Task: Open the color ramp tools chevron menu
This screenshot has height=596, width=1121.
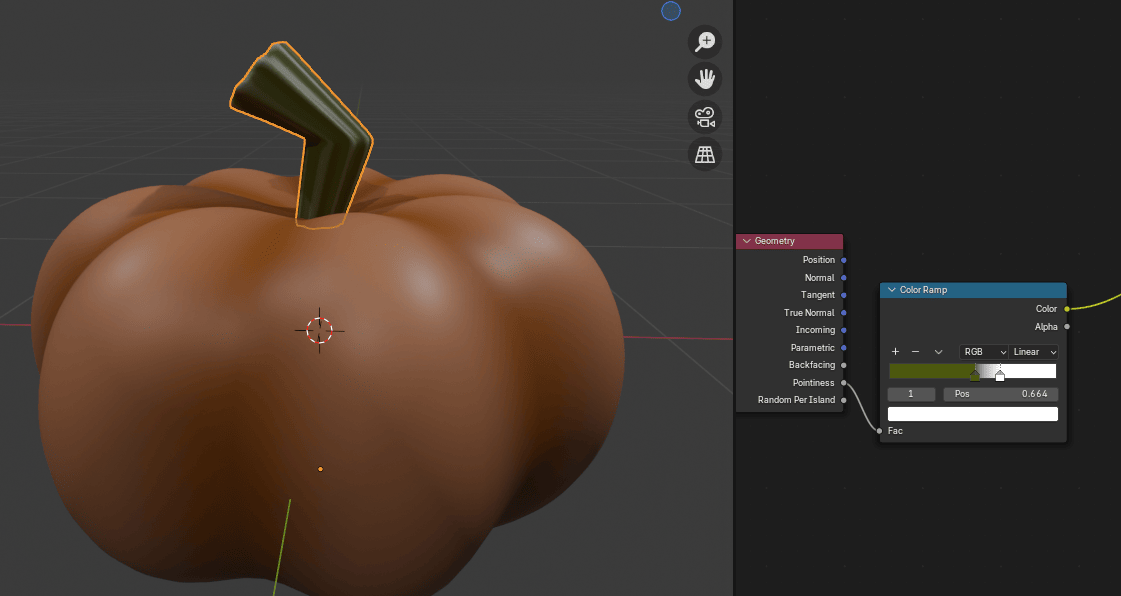Action: coord(938,352)
